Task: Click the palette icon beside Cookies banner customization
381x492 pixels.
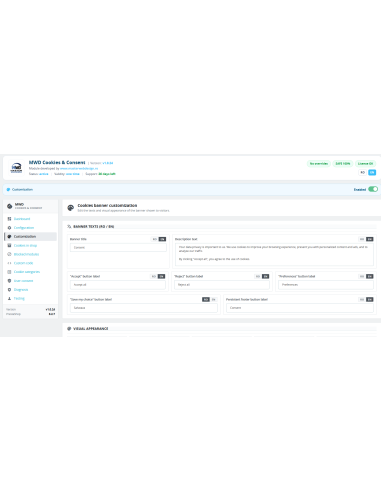Action: point(71,208)
